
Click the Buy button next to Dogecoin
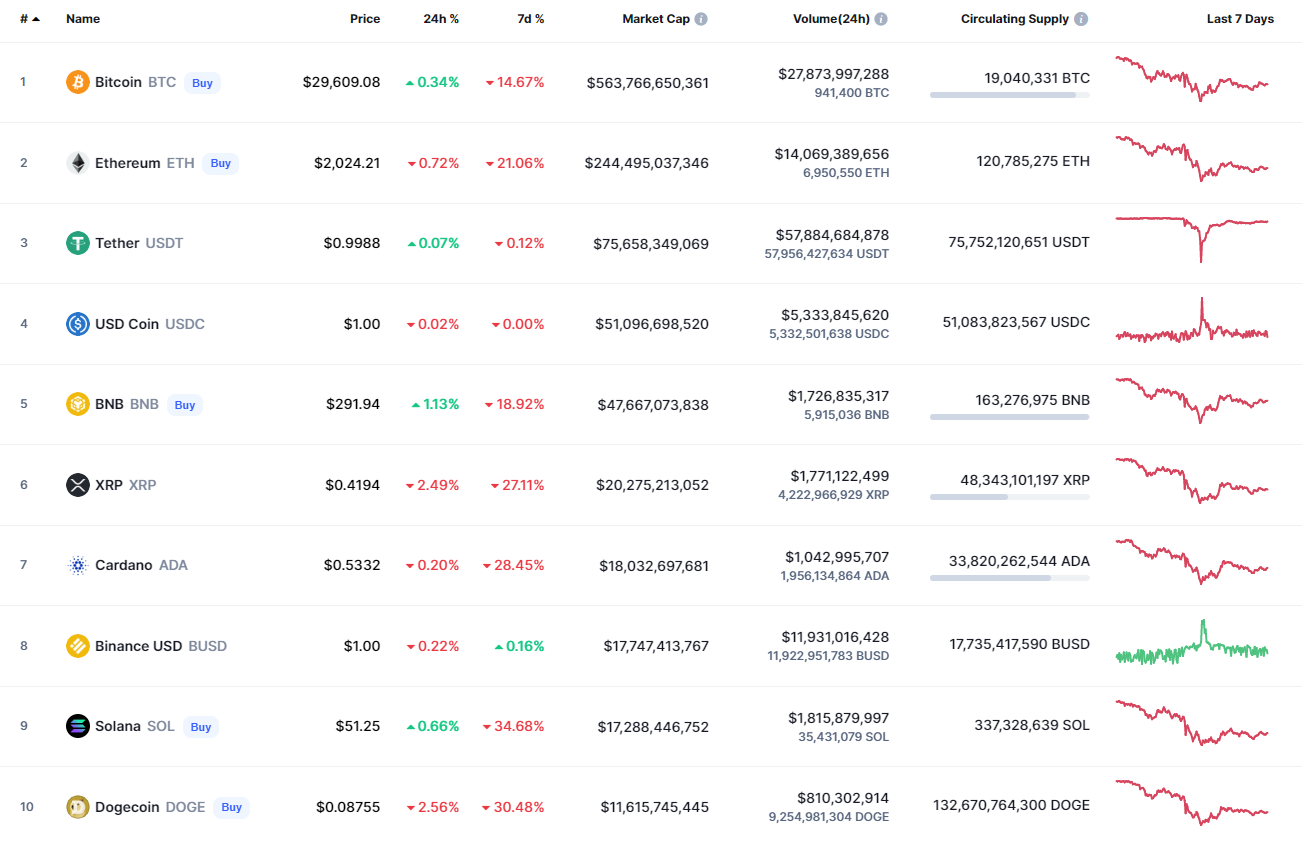tap(232, 807)
